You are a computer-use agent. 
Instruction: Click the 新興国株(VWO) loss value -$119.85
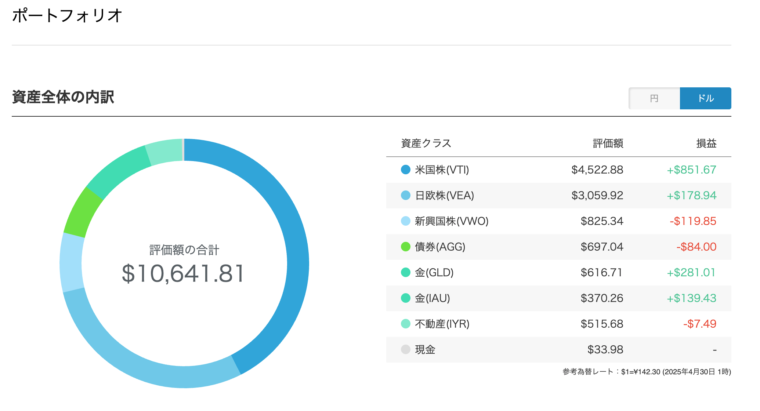(692, 221)
